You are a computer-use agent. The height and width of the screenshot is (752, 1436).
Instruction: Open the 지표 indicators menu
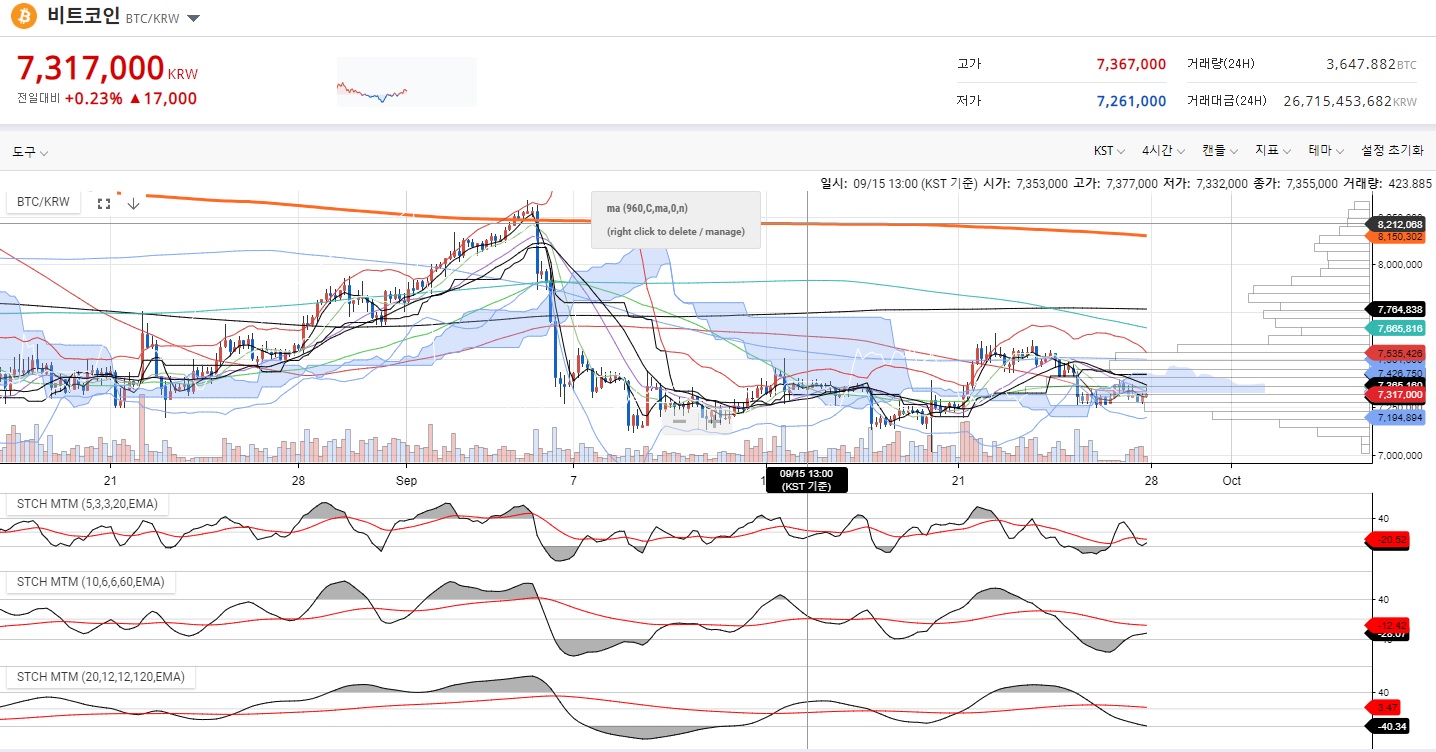click(1273, 151)
